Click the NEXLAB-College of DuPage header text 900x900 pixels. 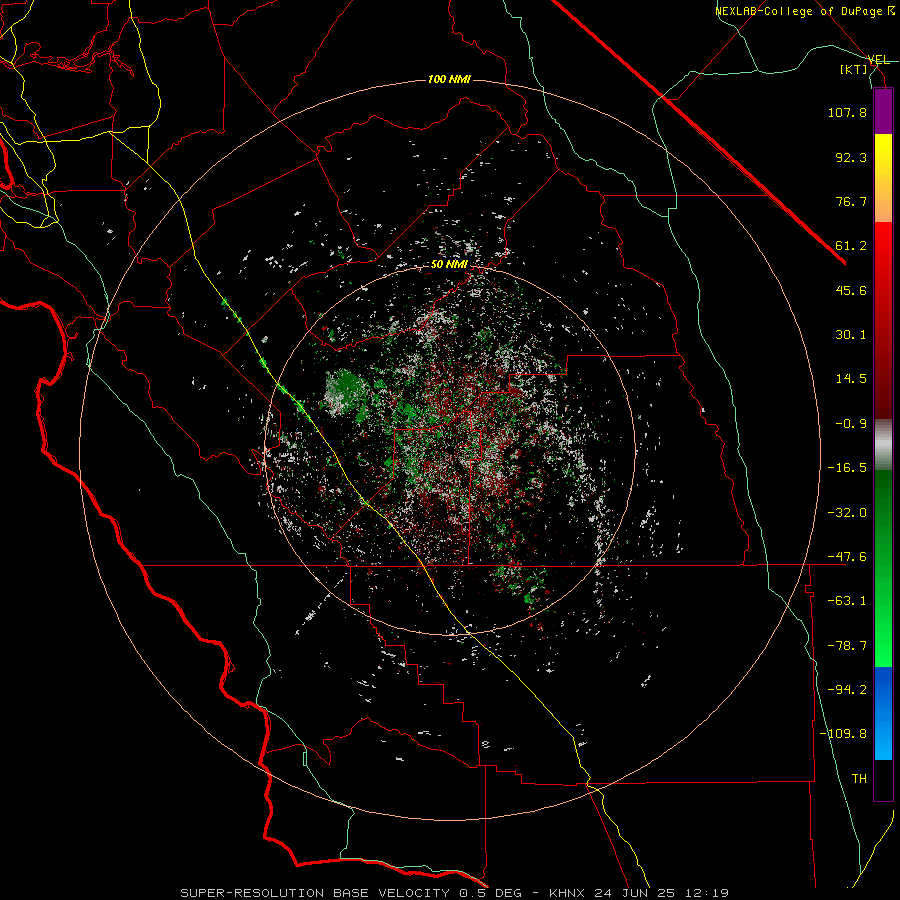[x=799, y=11]
